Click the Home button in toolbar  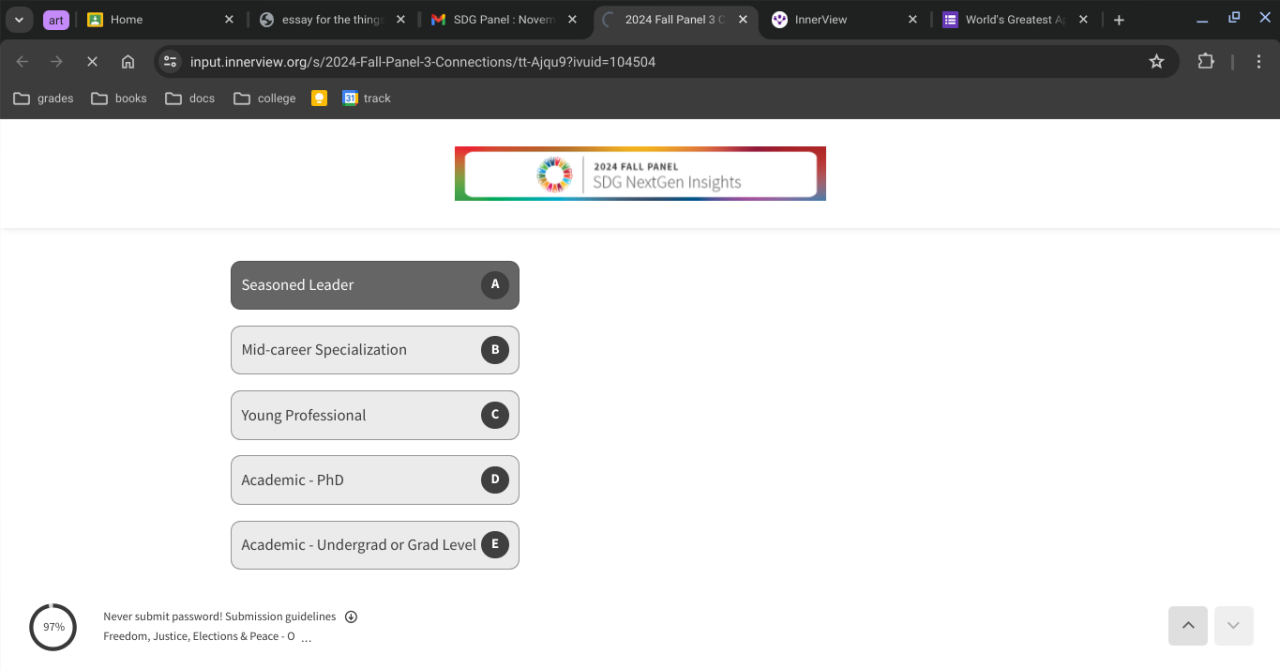tap(128, 62)
